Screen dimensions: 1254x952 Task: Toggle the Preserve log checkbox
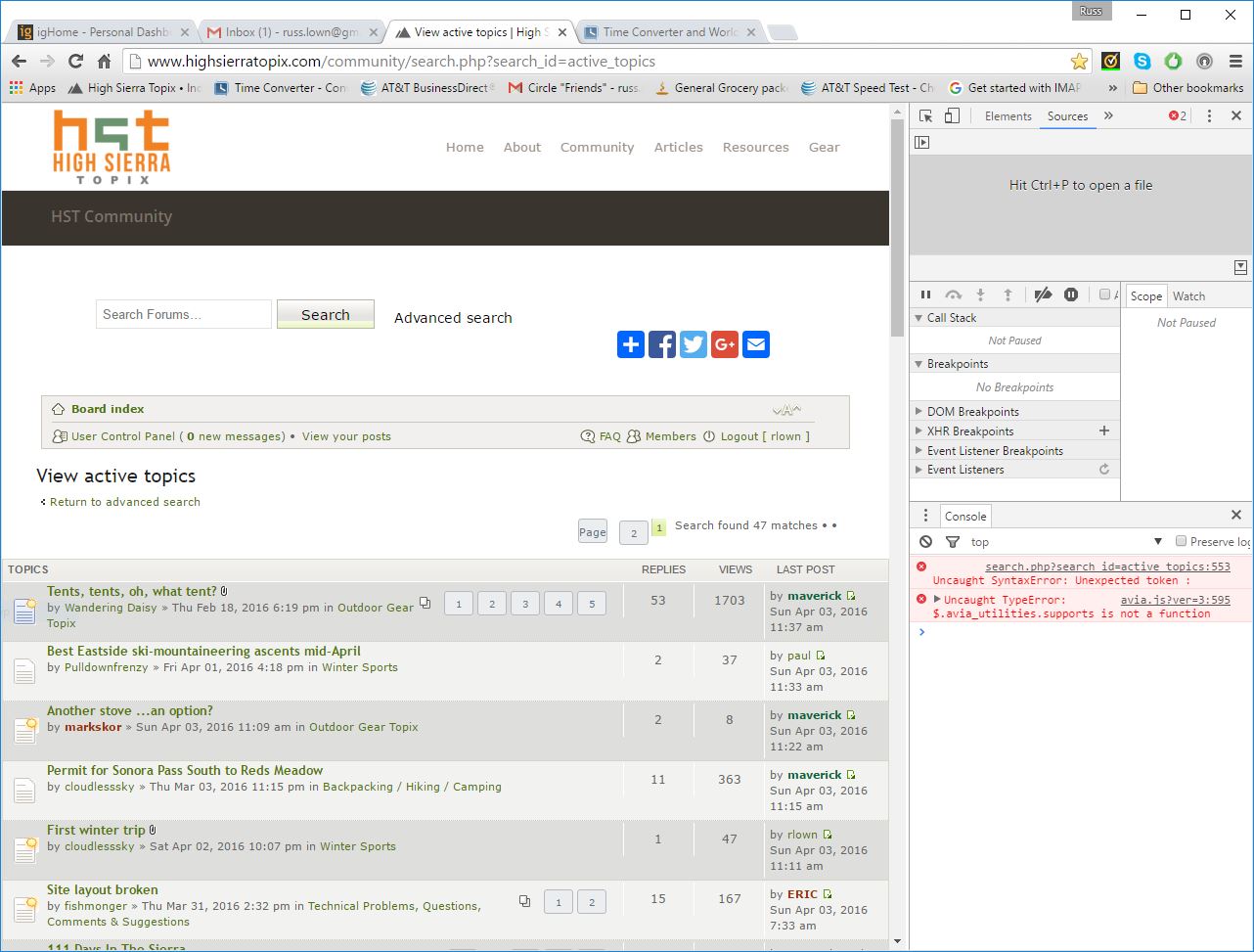click(x=1181, y=541)
